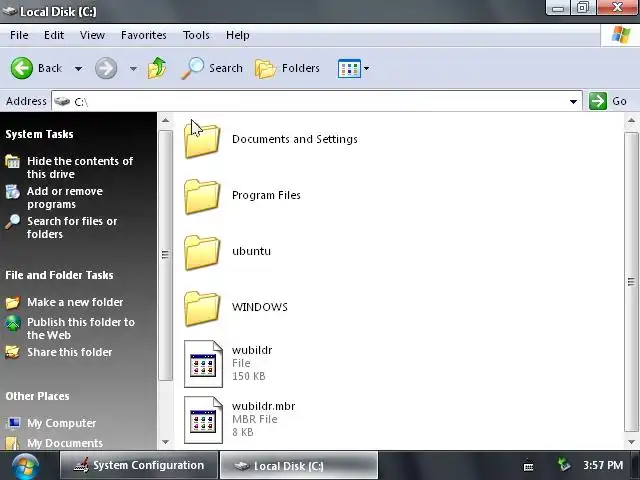Click Add or remove programs link
640x480 pixels.
tap(65, 198)
